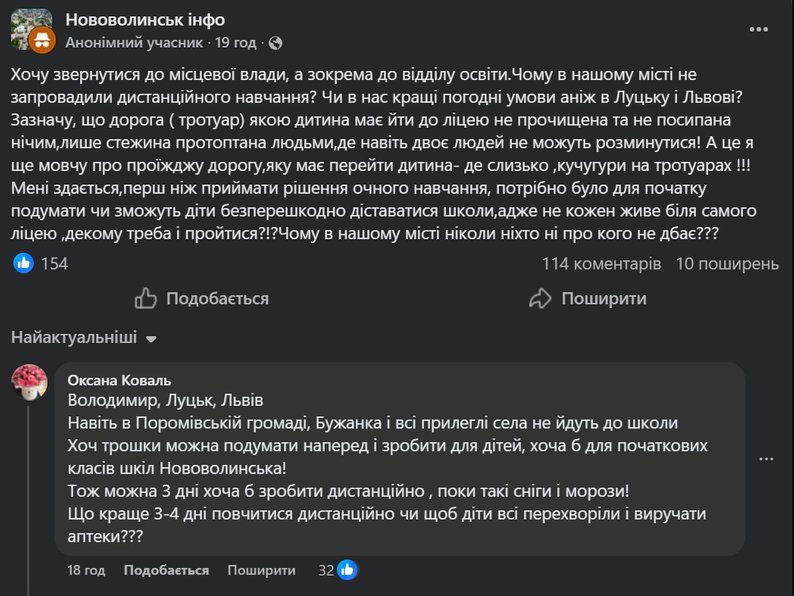The image size is (794, 596).
Task: Open the Нововолинськ інфо group page
Action: click(x=144, y=20)
